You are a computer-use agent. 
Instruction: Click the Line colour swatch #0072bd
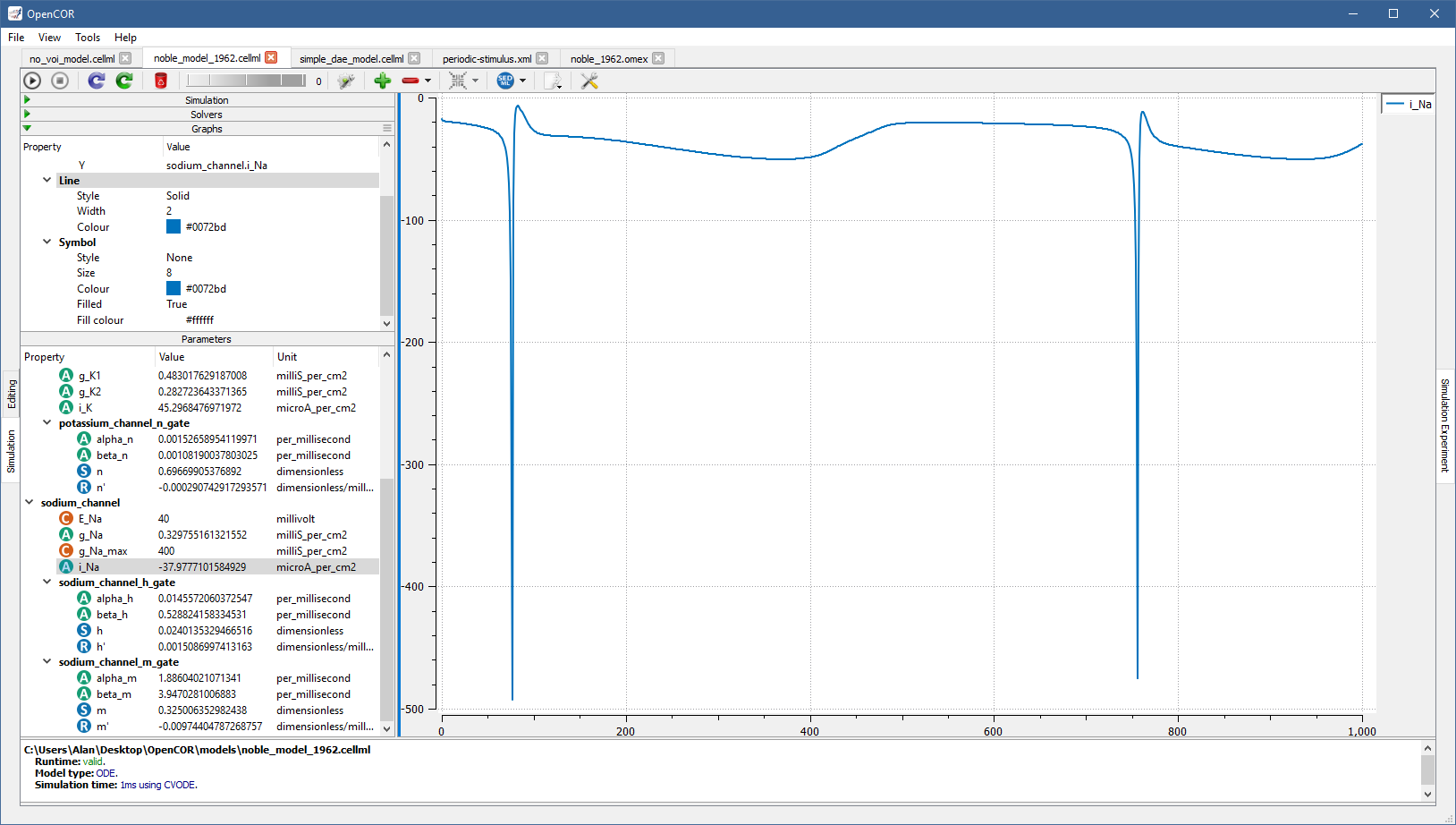click(174, 227)
